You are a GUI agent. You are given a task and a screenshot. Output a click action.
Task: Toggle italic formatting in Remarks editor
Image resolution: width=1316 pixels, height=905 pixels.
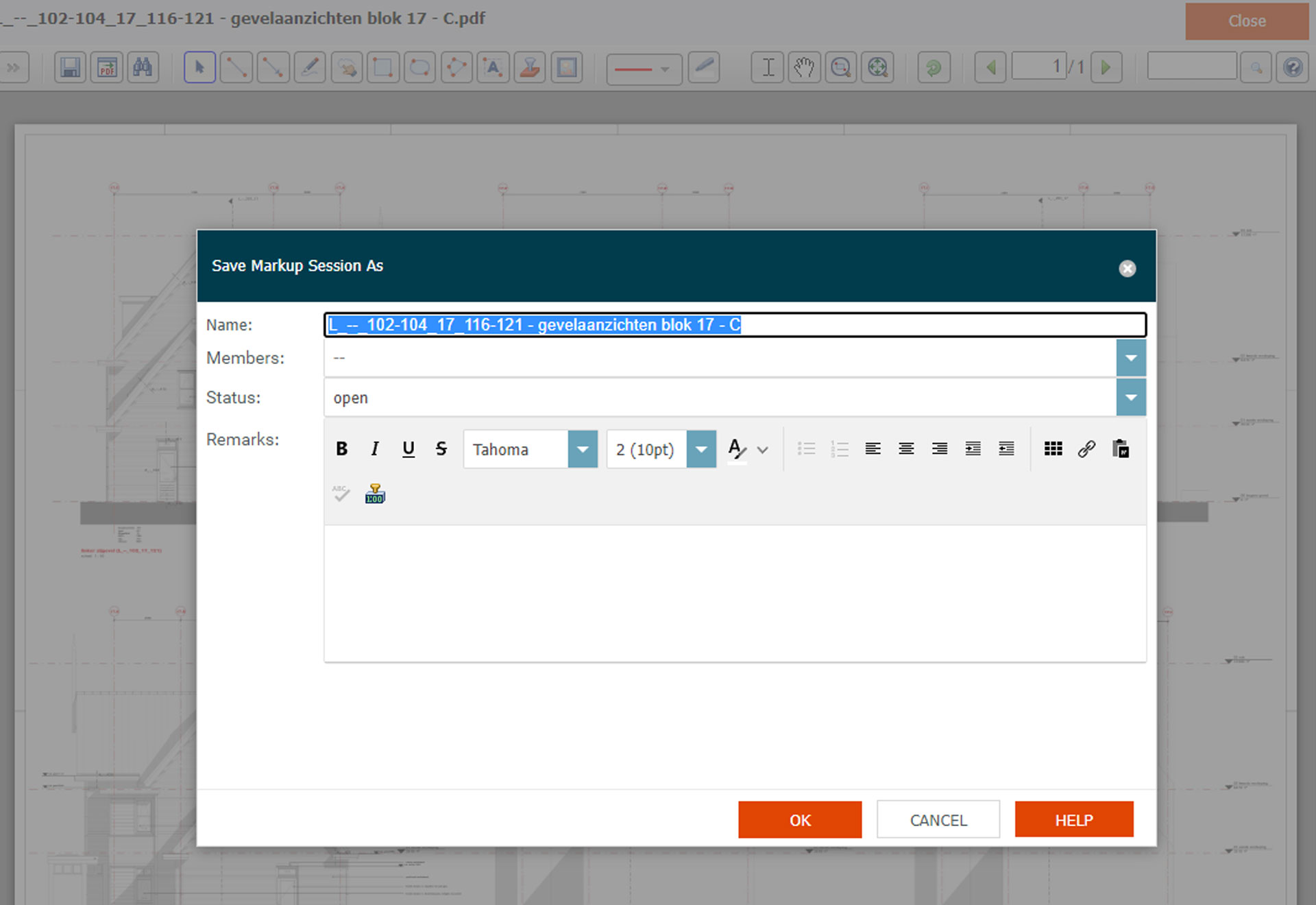(x=374, y=449)
